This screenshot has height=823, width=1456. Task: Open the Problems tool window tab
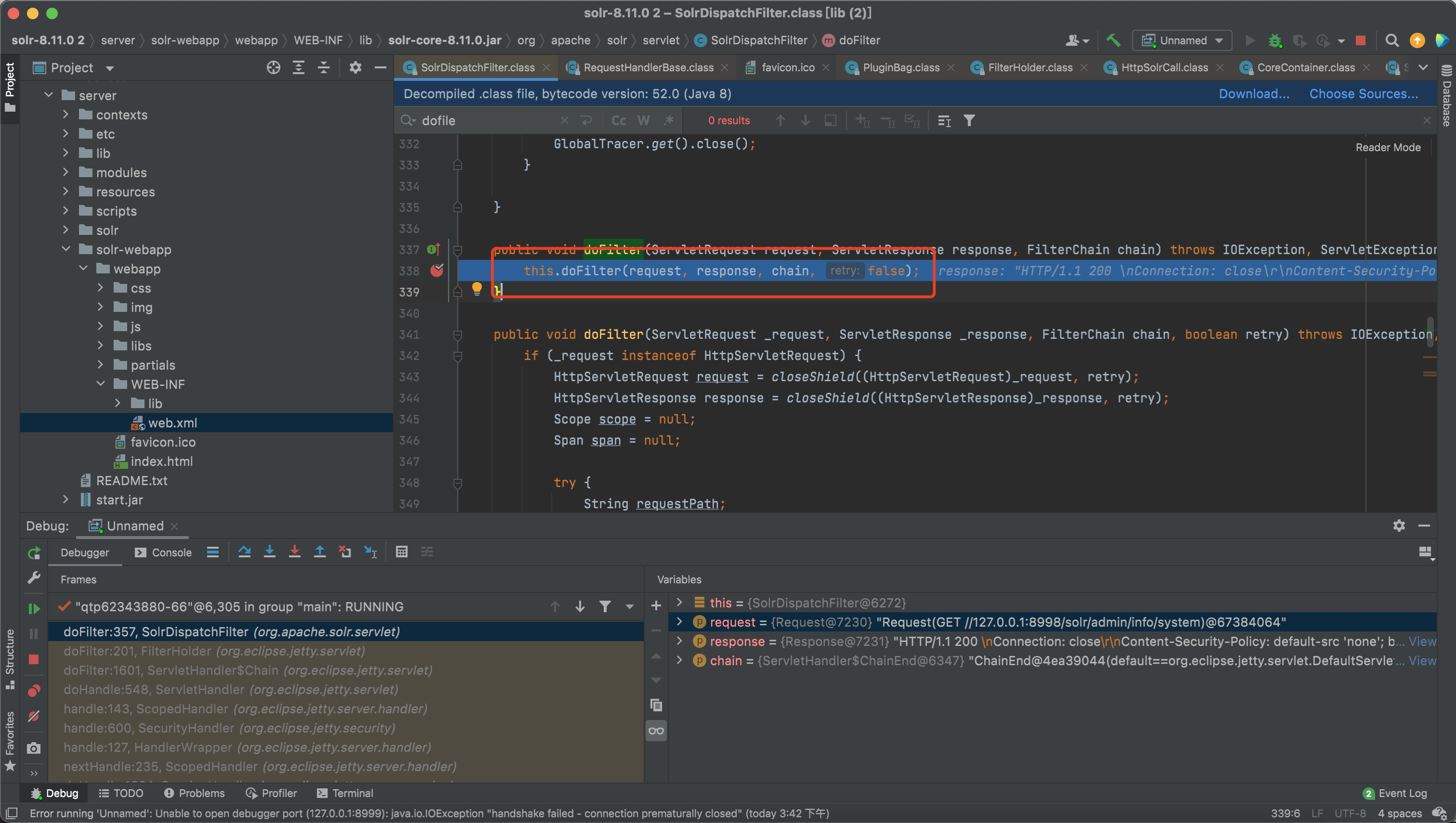[194, 793]
